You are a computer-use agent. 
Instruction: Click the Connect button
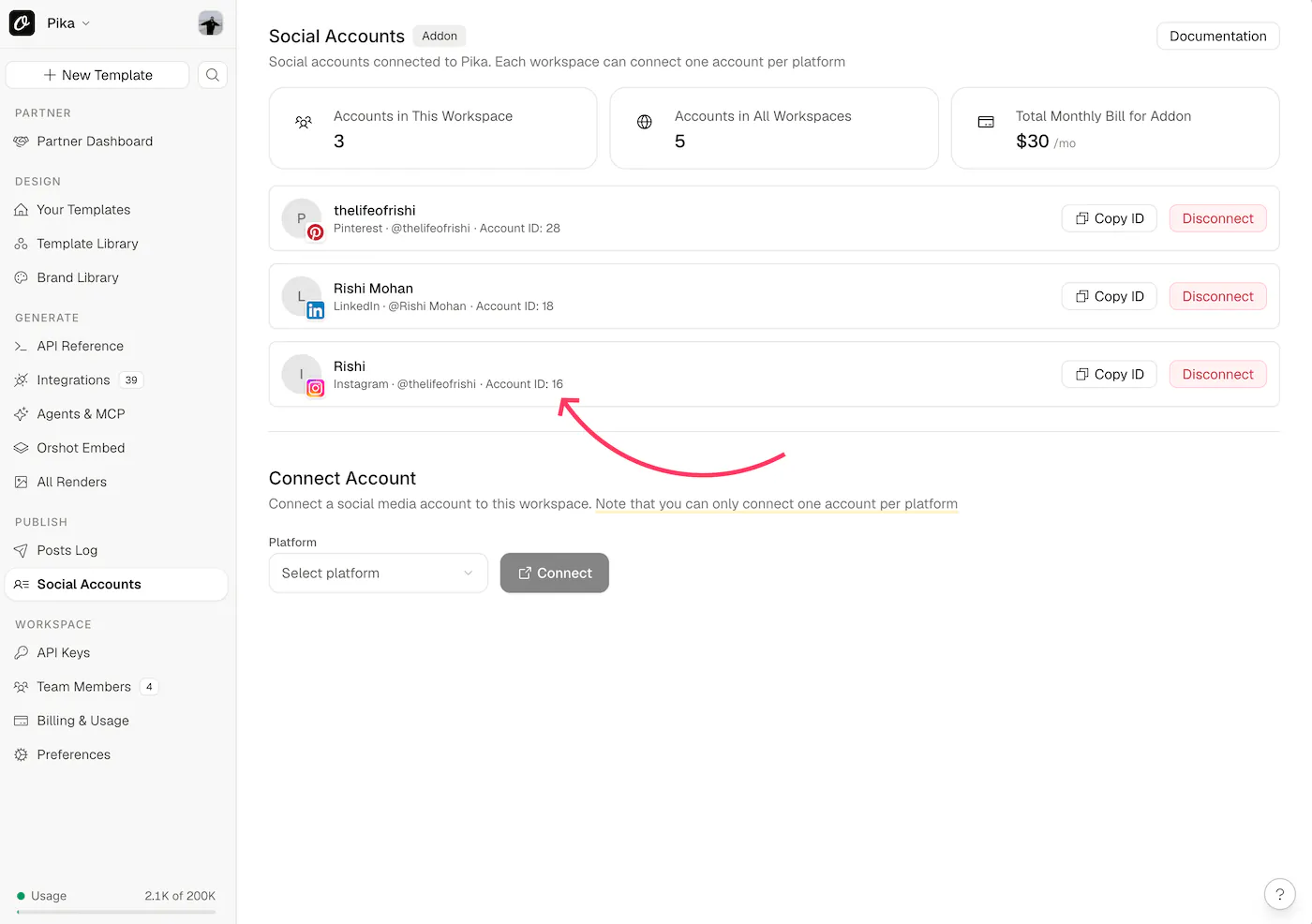[555, 573]
